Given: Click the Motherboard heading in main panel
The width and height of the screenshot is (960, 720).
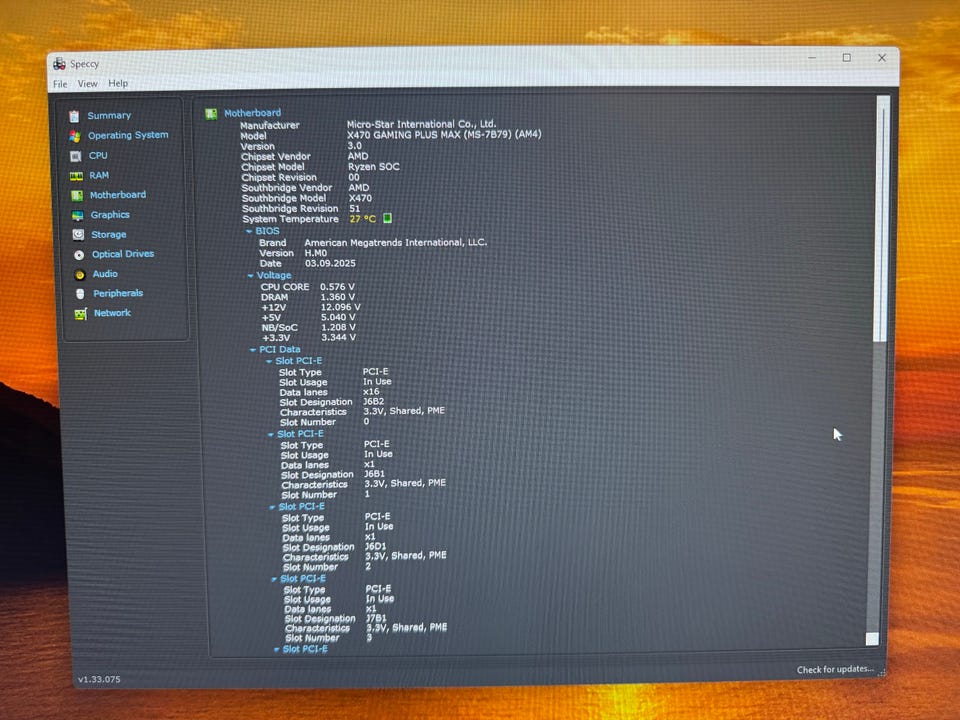Looking at the screenshot, I should [252, 113].
